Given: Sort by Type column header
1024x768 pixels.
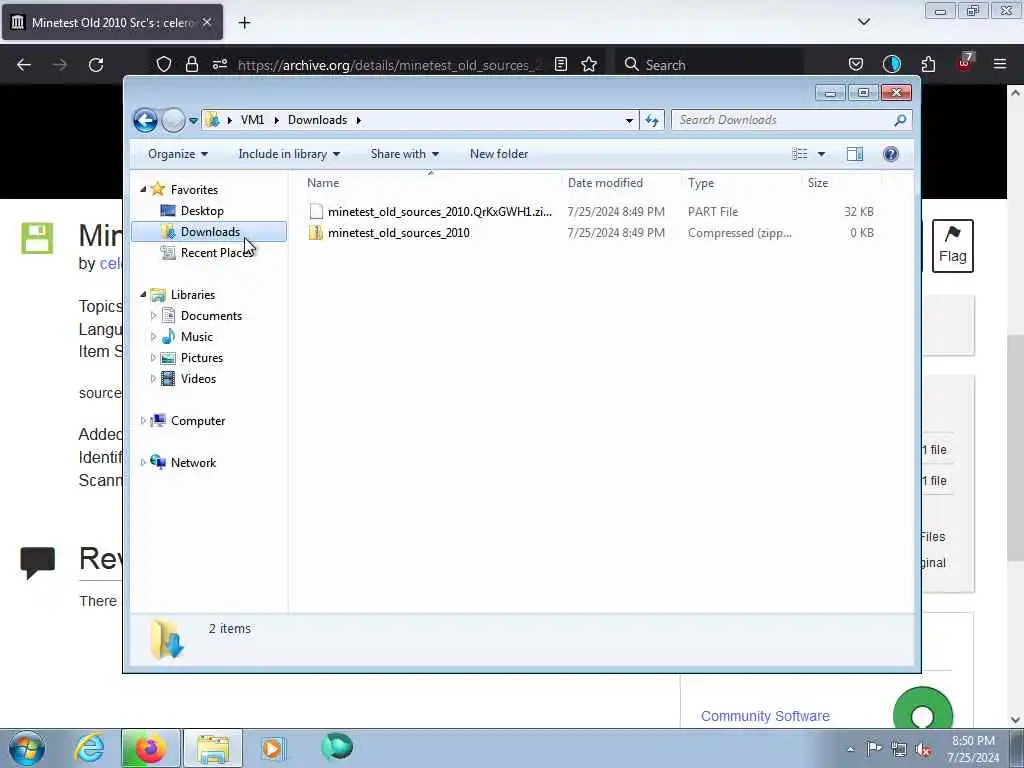Looking at the screenshot, I should coord(741,183).
